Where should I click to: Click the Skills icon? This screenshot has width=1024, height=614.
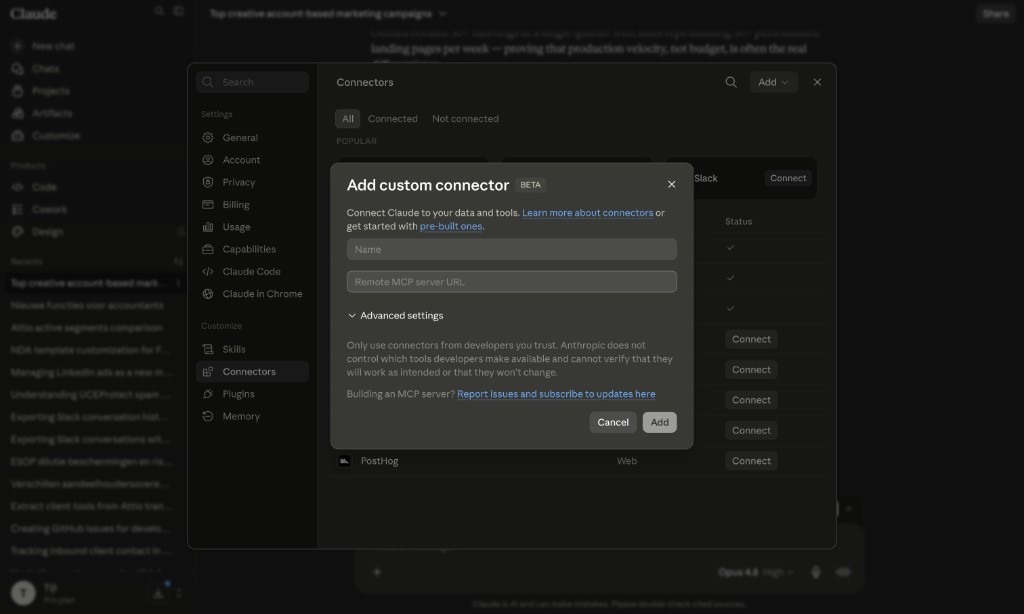coord(208,349)
